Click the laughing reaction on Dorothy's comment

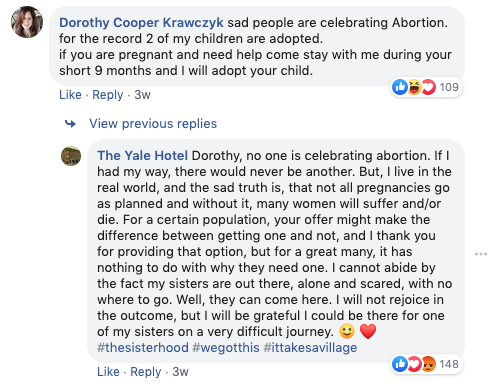coord(413,87)
